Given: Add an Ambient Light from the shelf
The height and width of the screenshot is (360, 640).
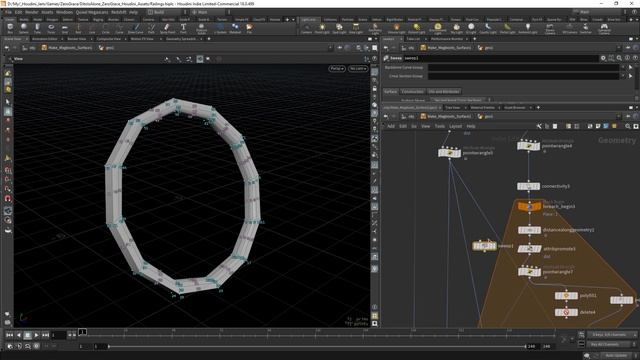Looking at the screenshot, I should tap(528, 28).
